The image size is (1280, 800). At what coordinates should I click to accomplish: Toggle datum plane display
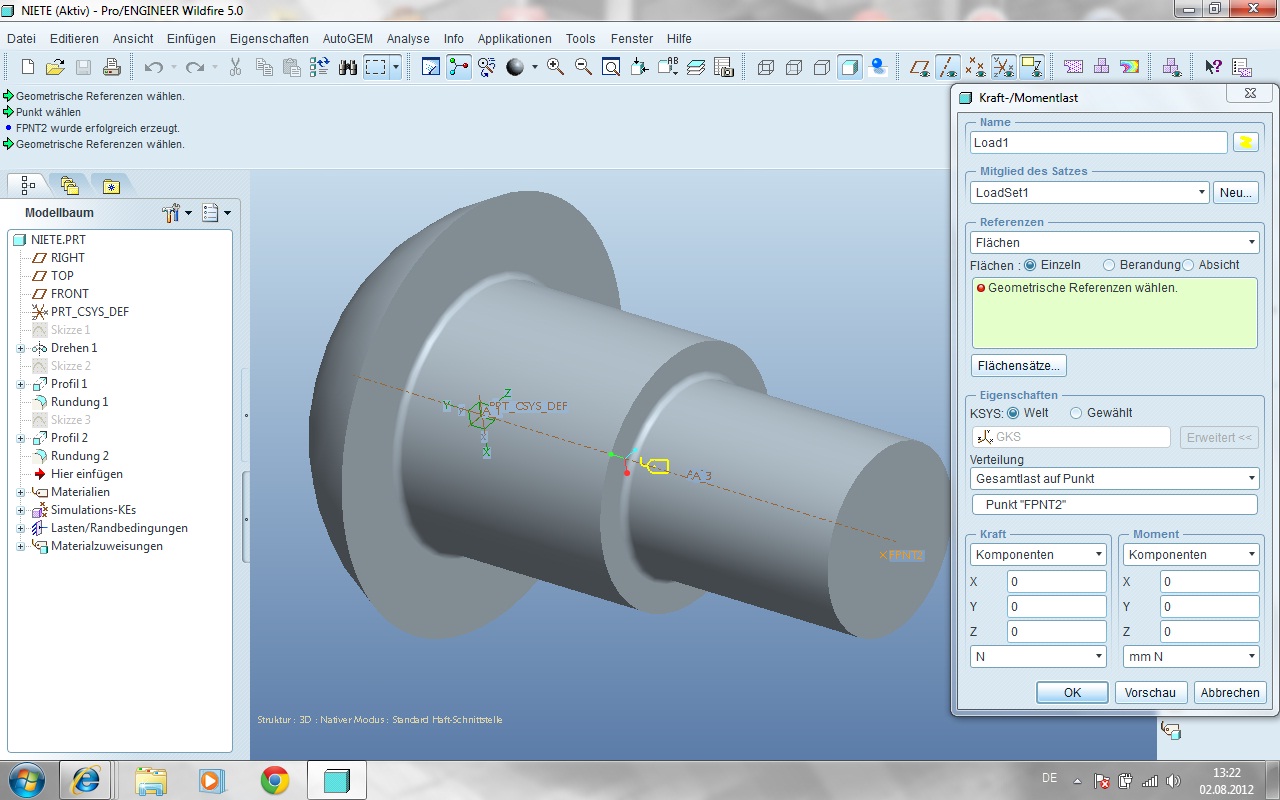click(920, 67)
